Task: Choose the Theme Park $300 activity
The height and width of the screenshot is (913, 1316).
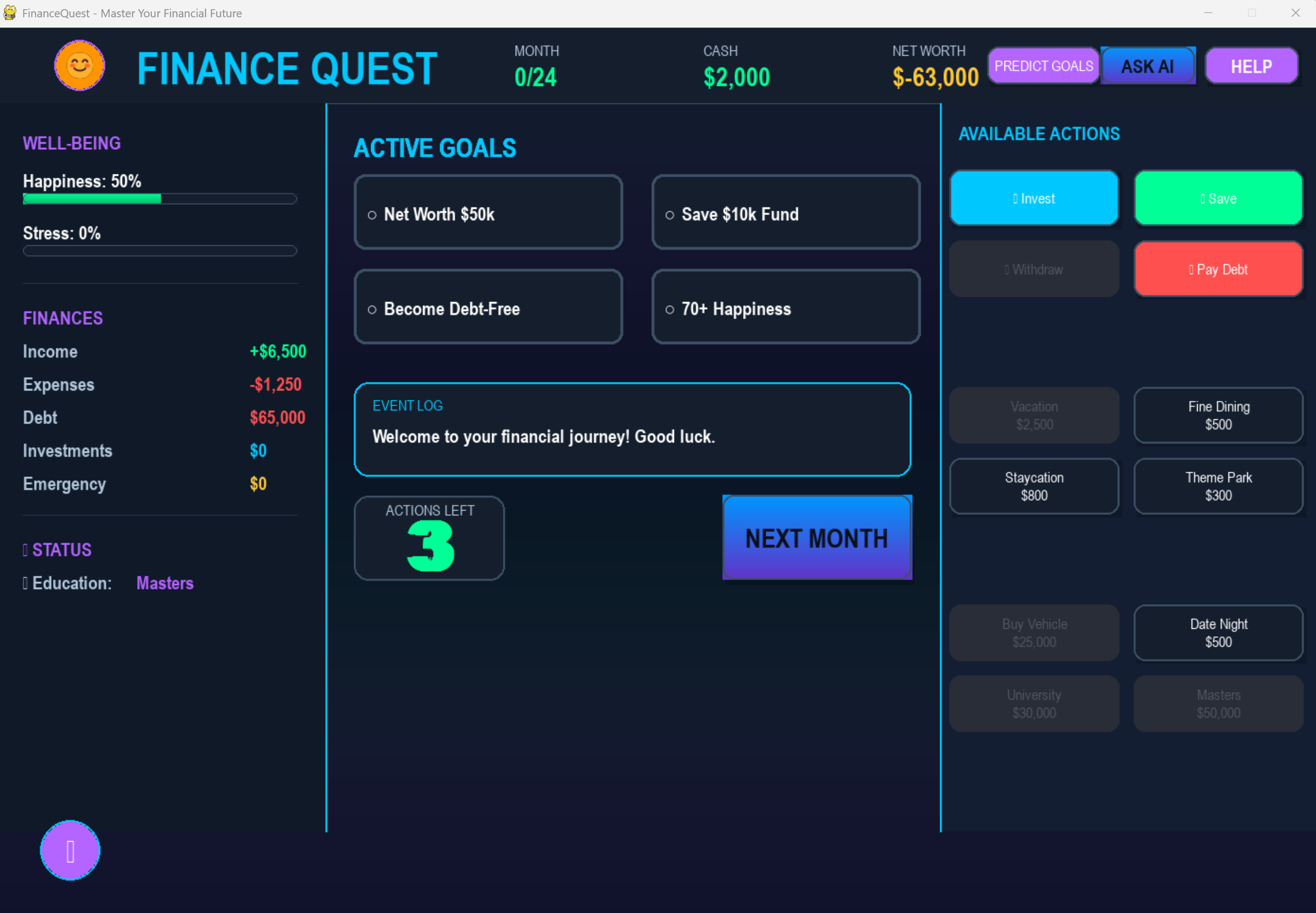Action: coord(1218,486)
